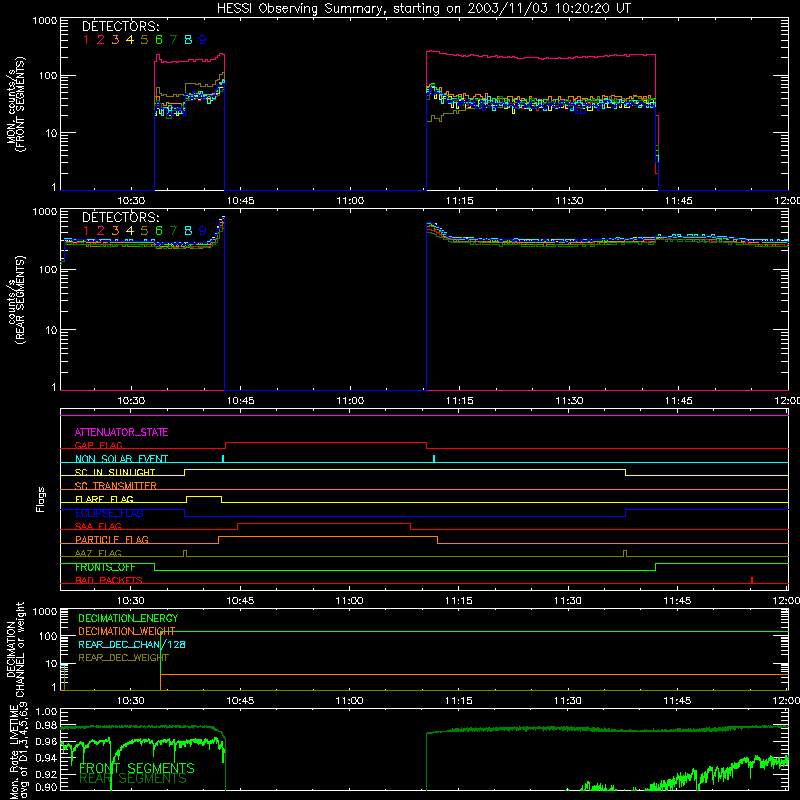800x800 pixels.
Task: Pick detector 3 legend number in rear segments panel
Action: click(115, 231)
